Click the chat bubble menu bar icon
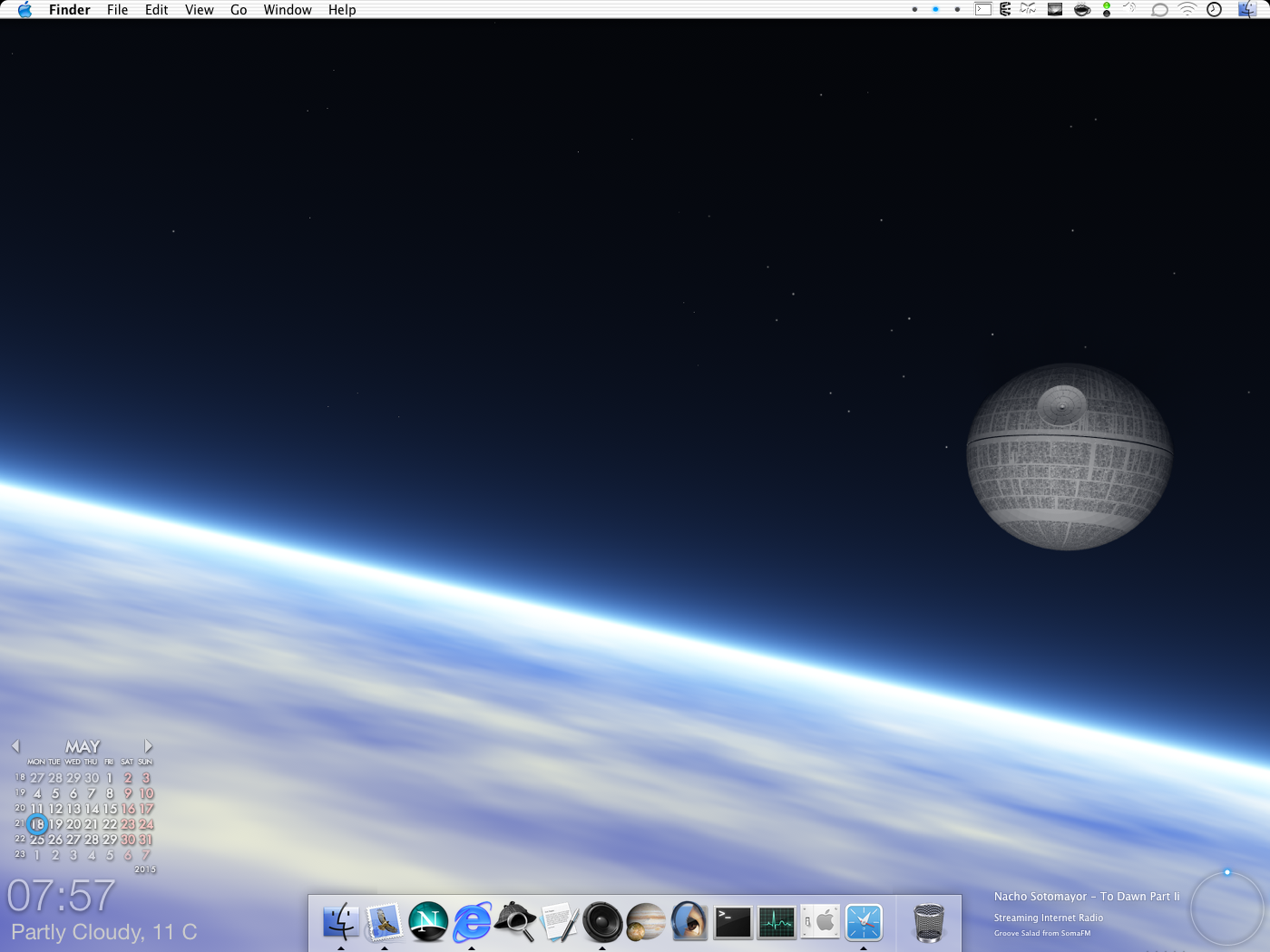Viewport: 1270px width, 952px height. click(1159, 10)
